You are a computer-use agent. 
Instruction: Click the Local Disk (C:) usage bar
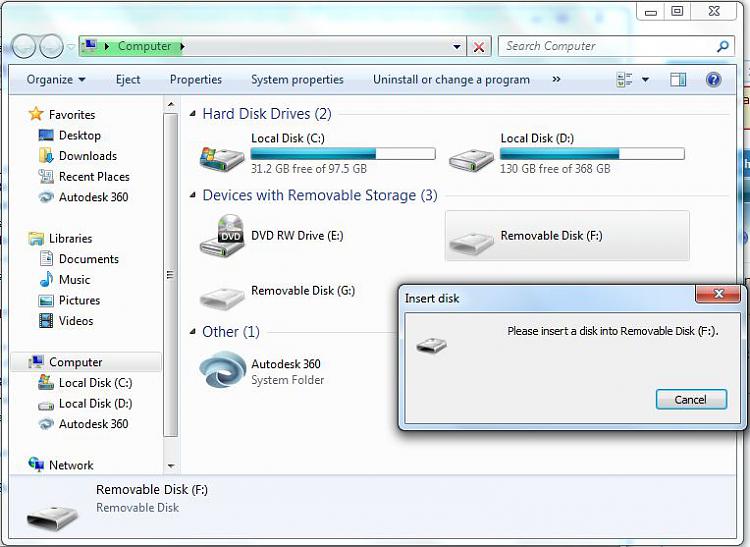pos(343,153)
